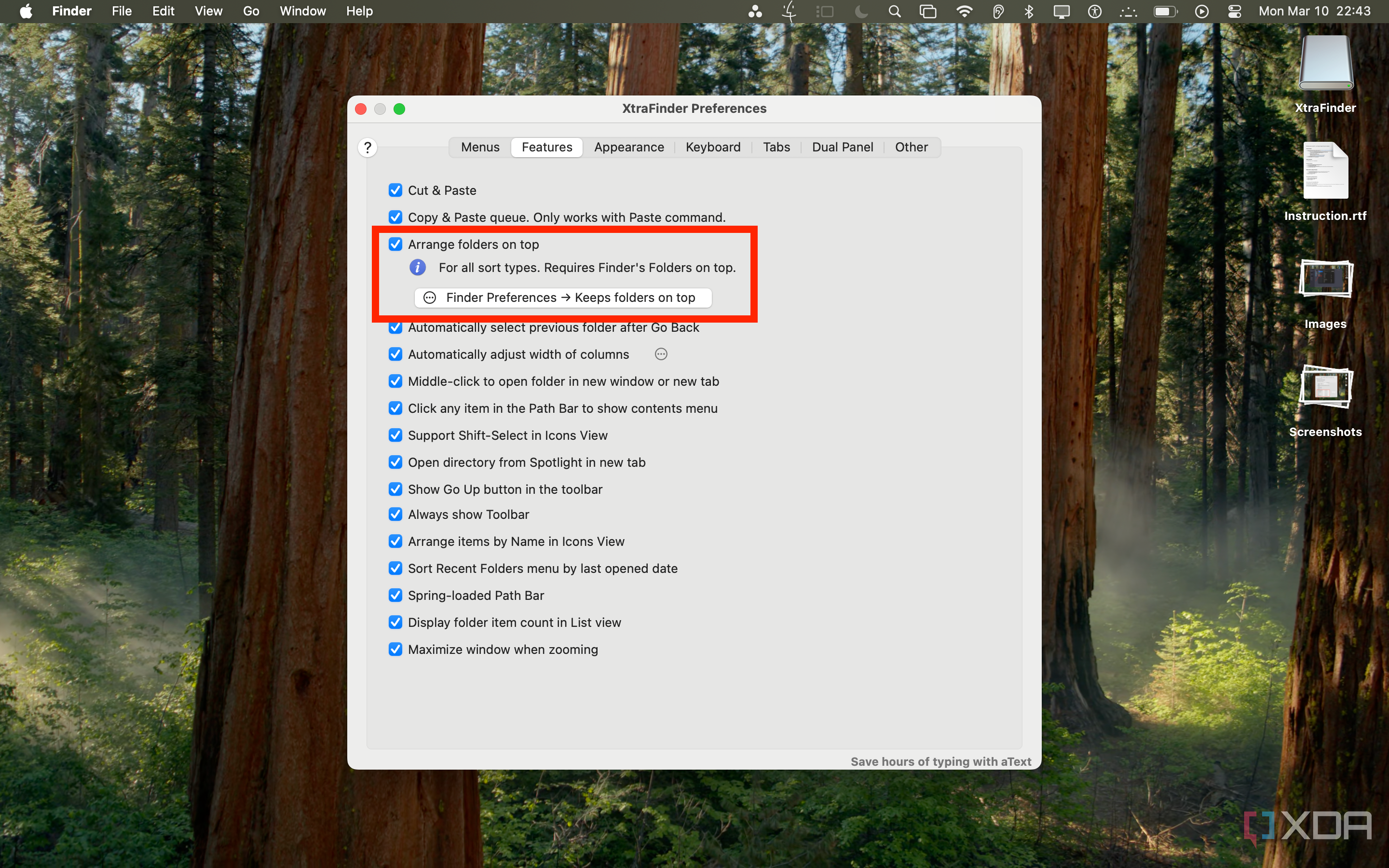This screenshot has height=868, width=1389.
Task: Switch to the Dual Panel tab
Action: [842, 147]
